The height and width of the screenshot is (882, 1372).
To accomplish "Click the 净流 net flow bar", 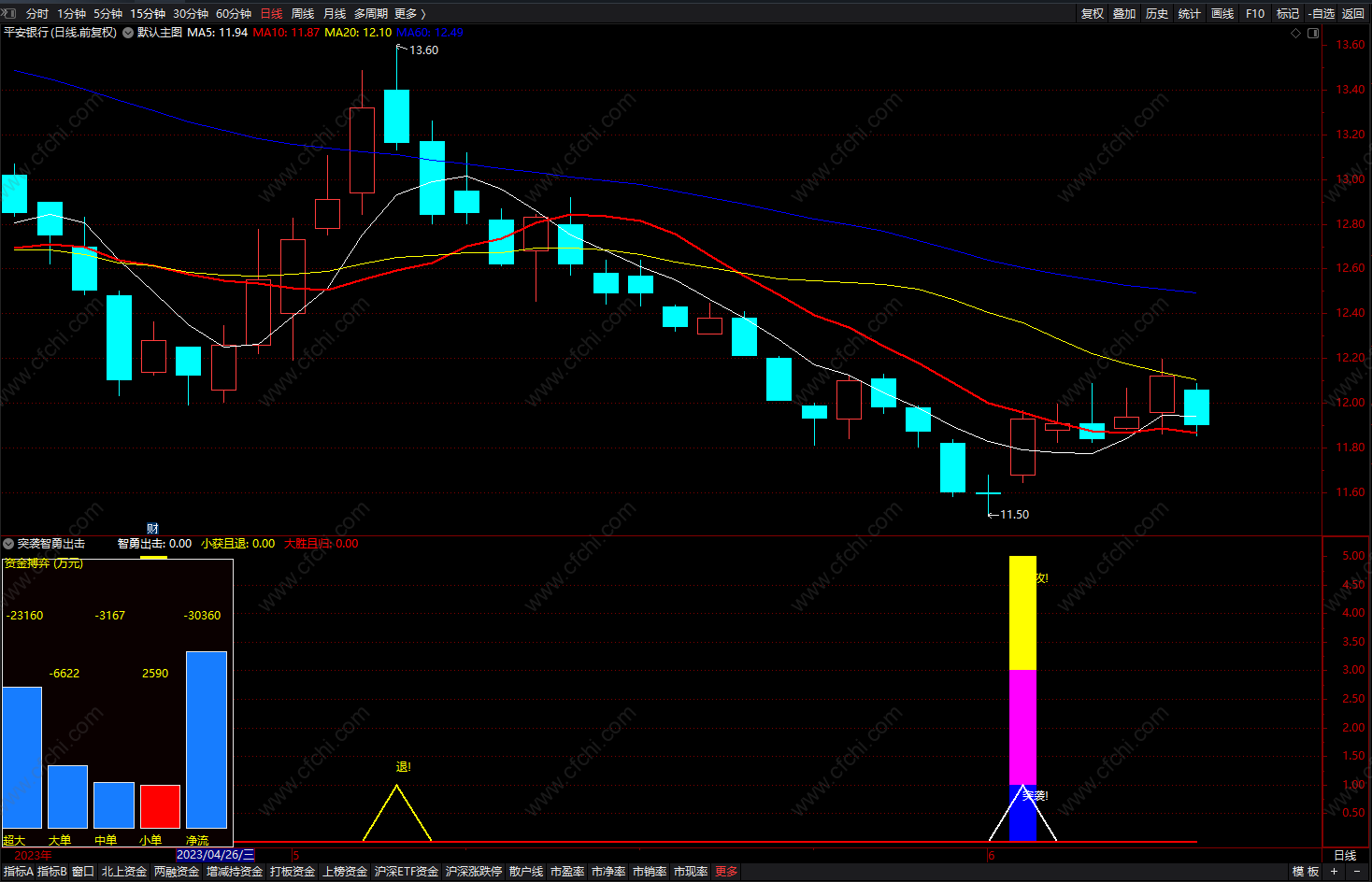I will coord(207,740).
